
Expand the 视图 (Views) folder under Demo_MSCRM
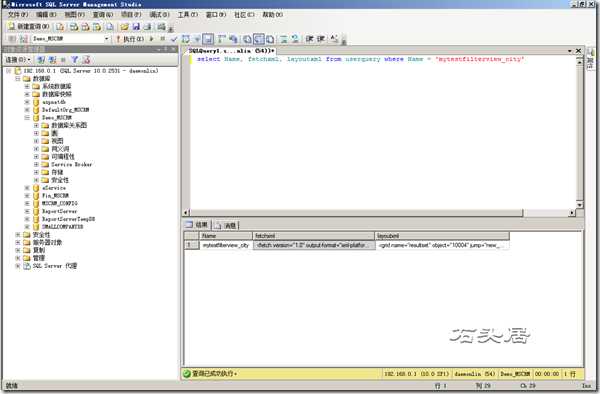point(36,141)
